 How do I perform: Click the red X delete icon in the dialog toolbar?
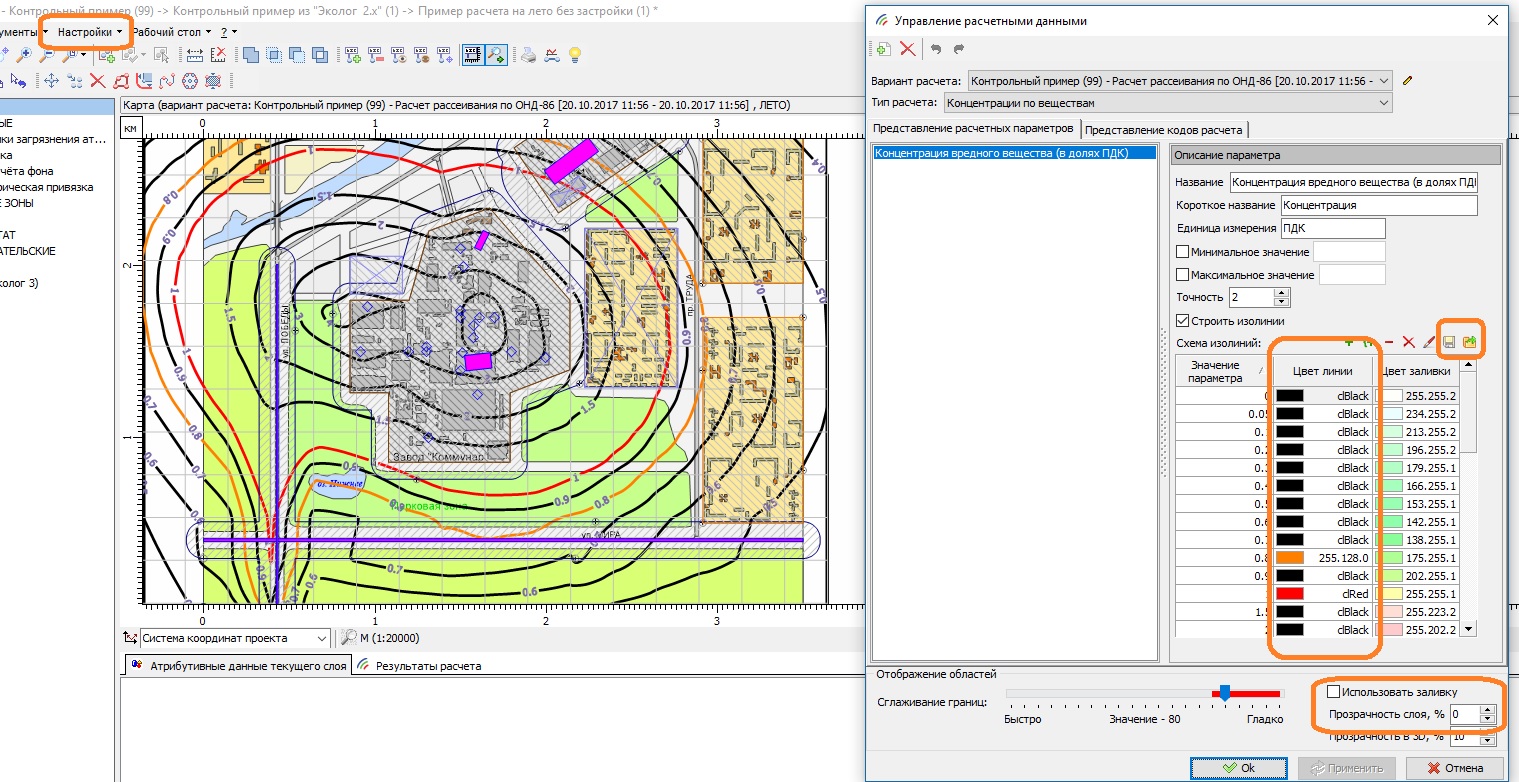907,49
